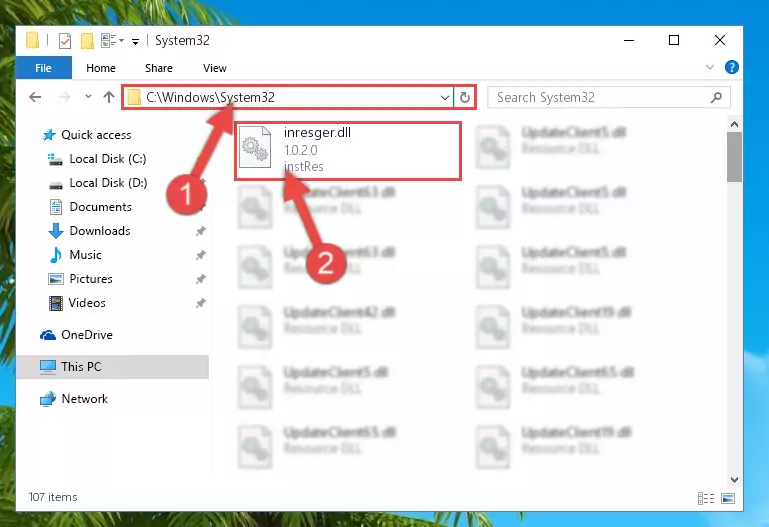Close the System32 window

[x=719, y=40]
